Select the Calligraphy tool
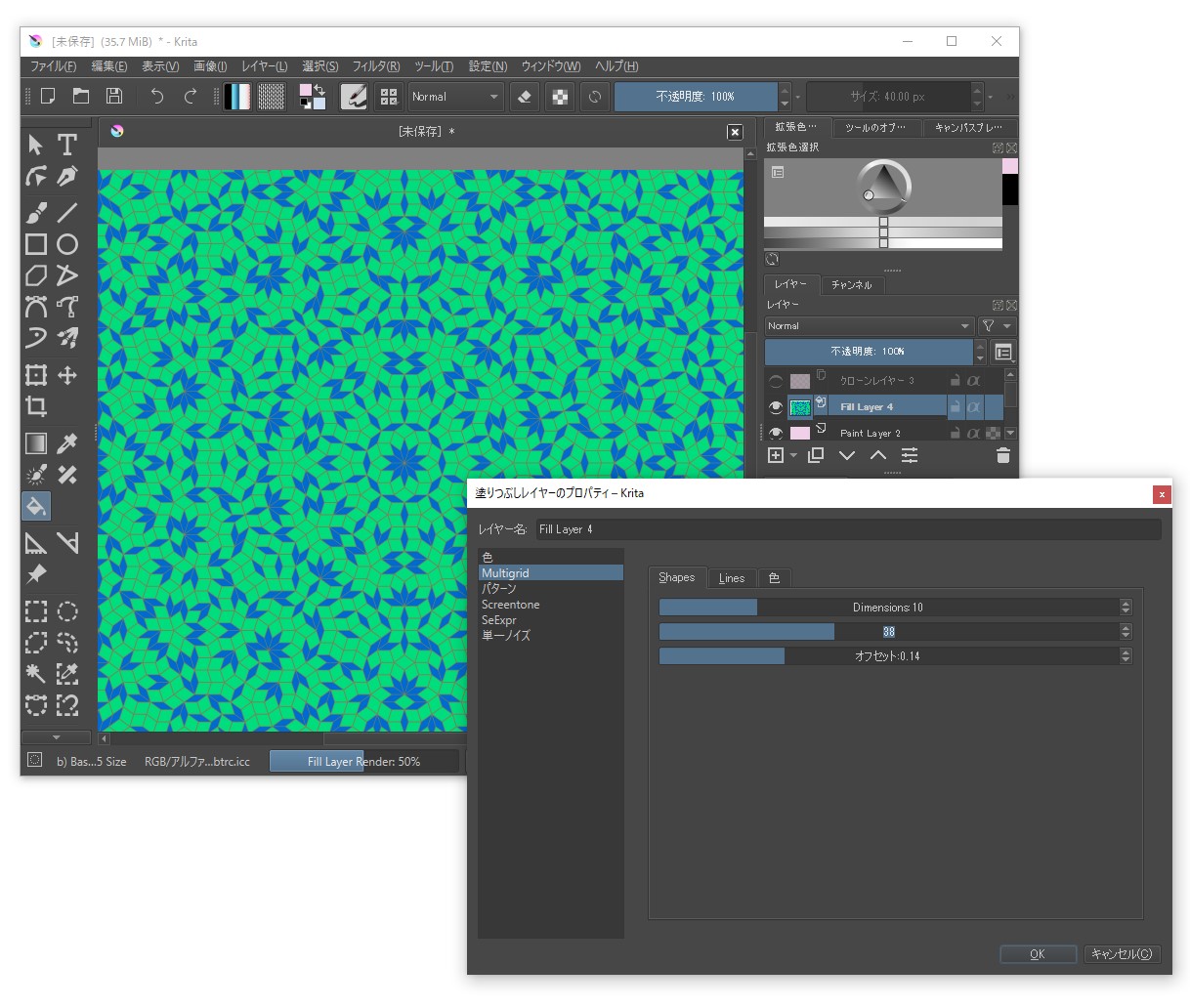The image size is (1190, 1008). click(67, 177)
